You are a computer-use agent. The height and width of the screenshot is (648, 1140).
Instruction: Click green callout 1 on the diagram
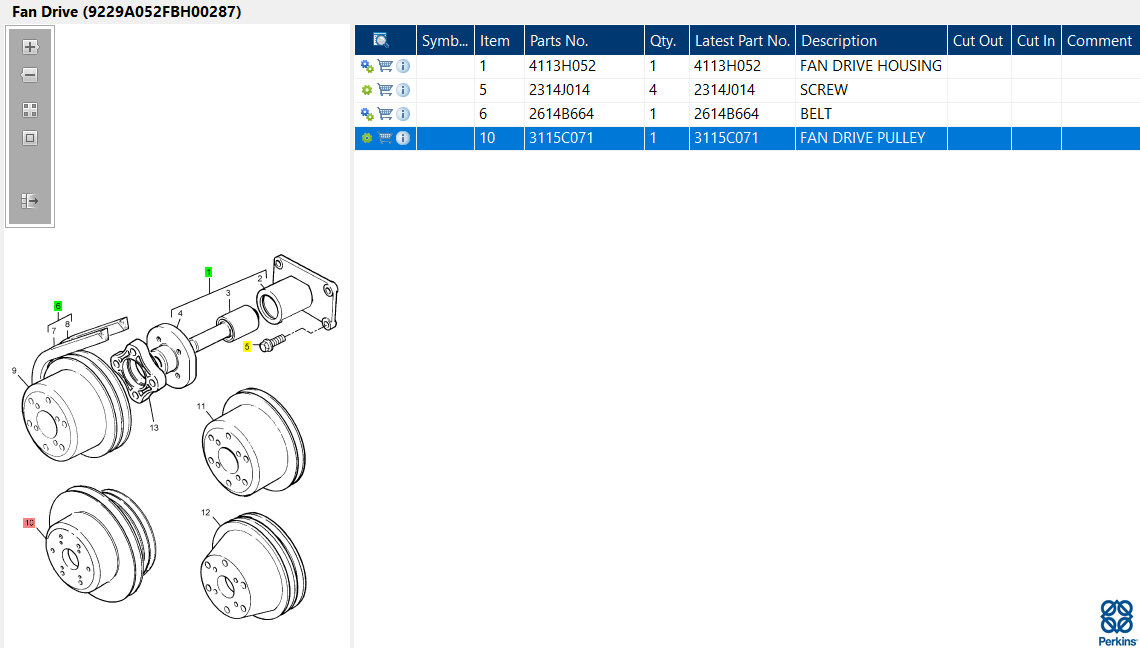(x=209, y=272)
